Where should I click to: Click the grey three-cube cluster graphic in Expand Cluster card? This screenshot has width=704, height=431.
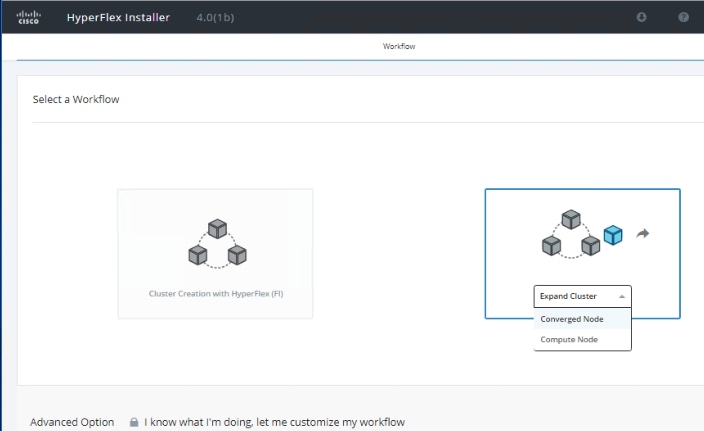pyautogui.click(x=571, y=234)
